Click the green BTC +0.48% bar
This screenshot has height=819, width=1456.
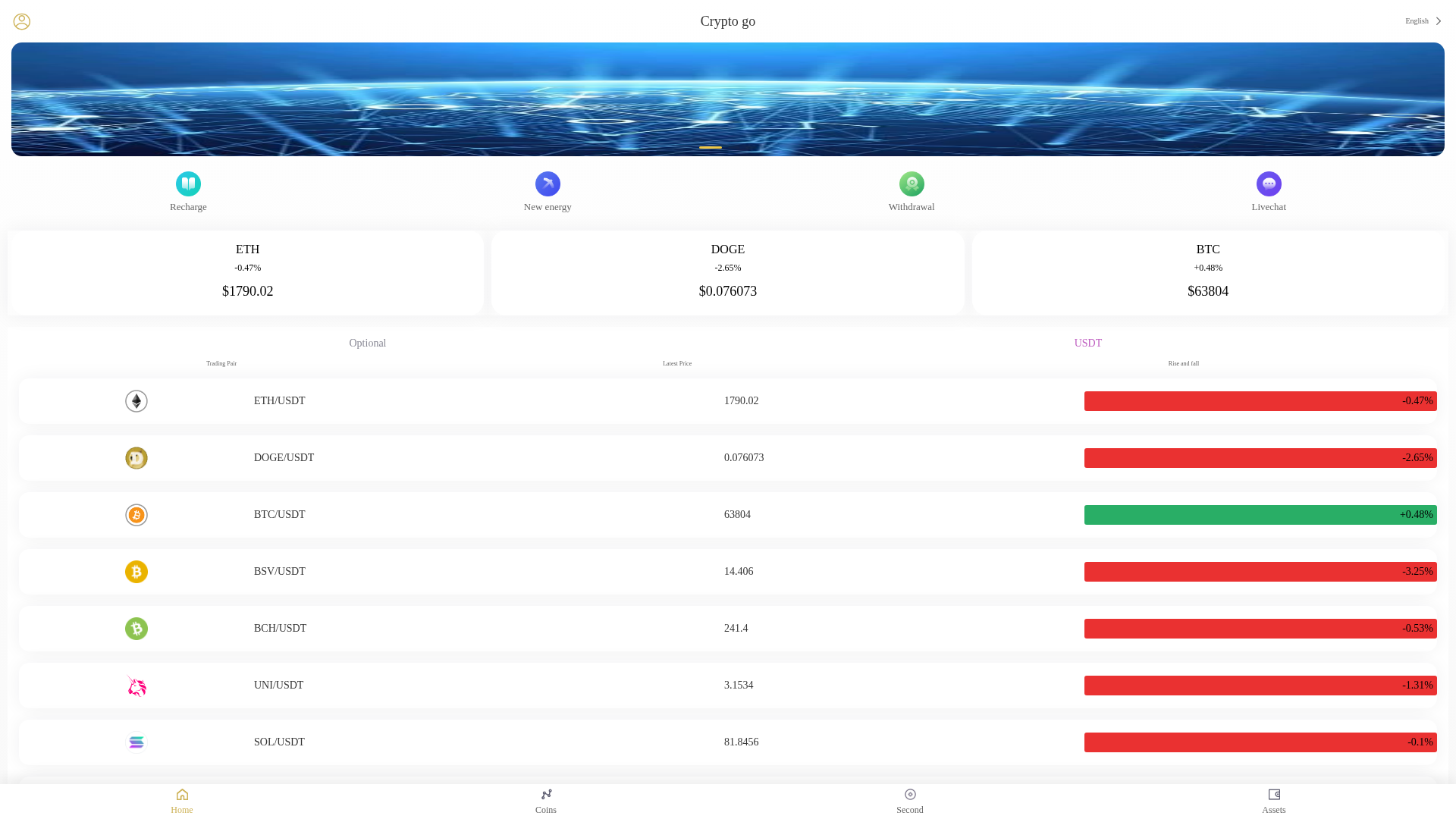1260,515
